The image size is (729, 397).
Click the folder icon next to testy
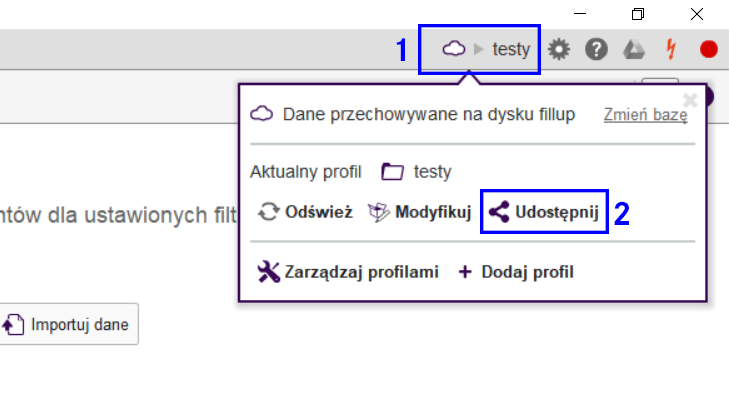point(392,172)
